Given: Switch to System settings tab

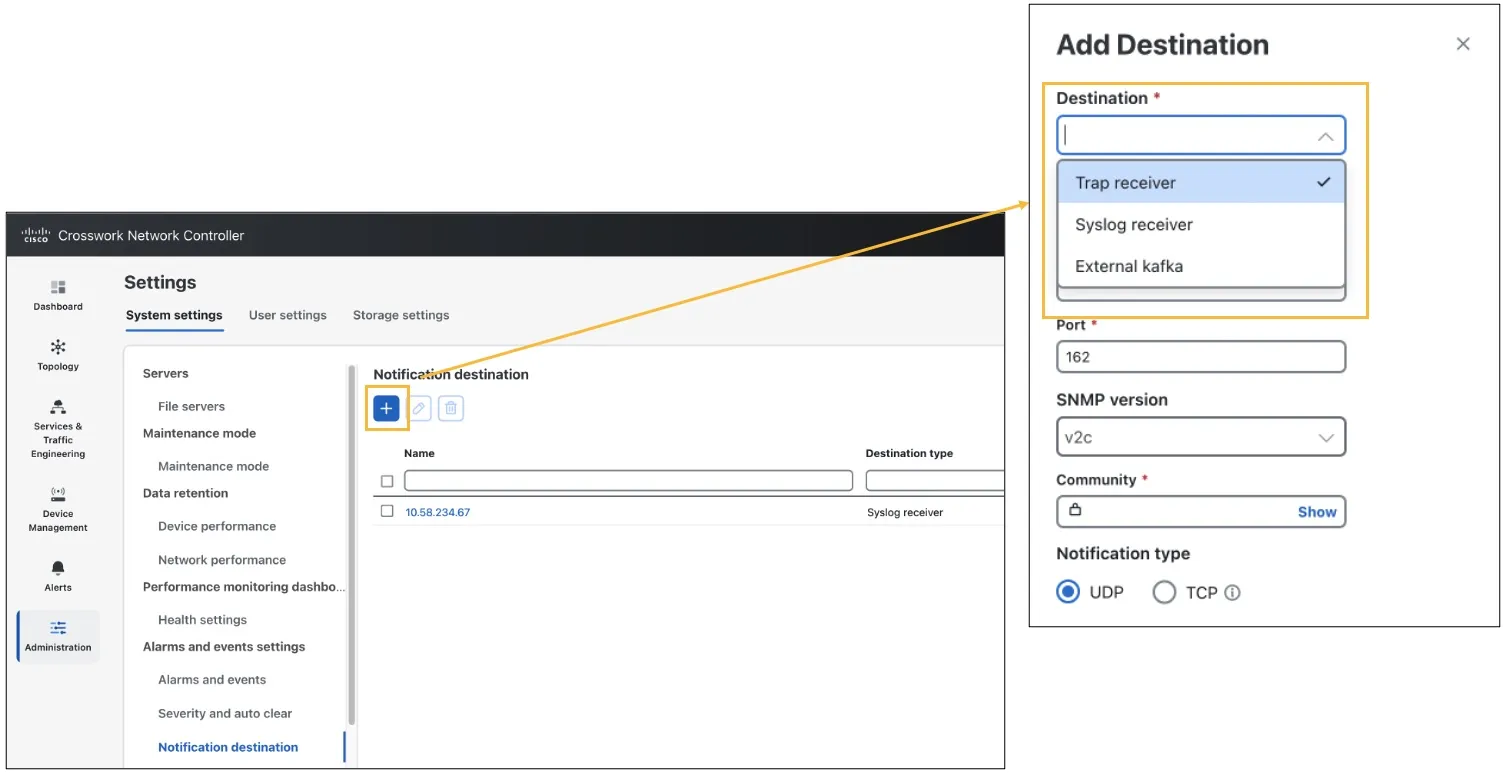Looking at the screenshot, I should (x=174, y=315).
